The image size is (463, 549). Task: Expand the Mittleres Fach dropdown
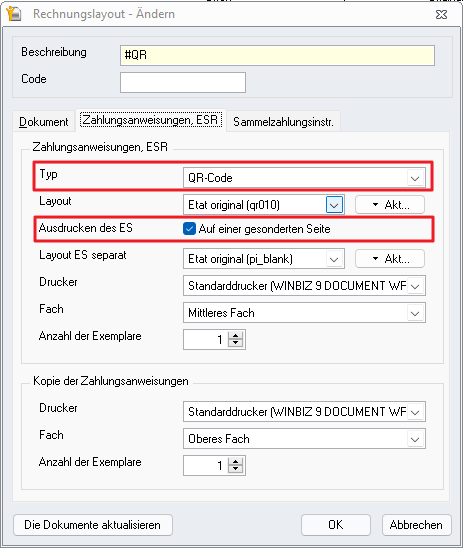[304, 313]
